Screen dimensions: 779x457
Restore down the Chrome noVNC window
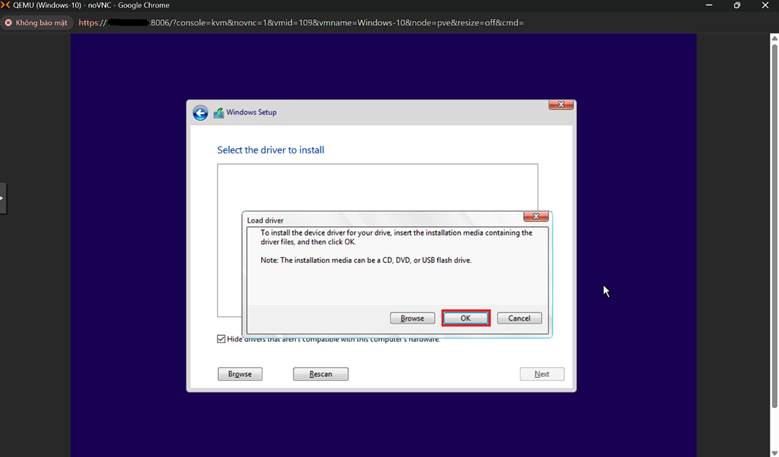tap(737, 5)
